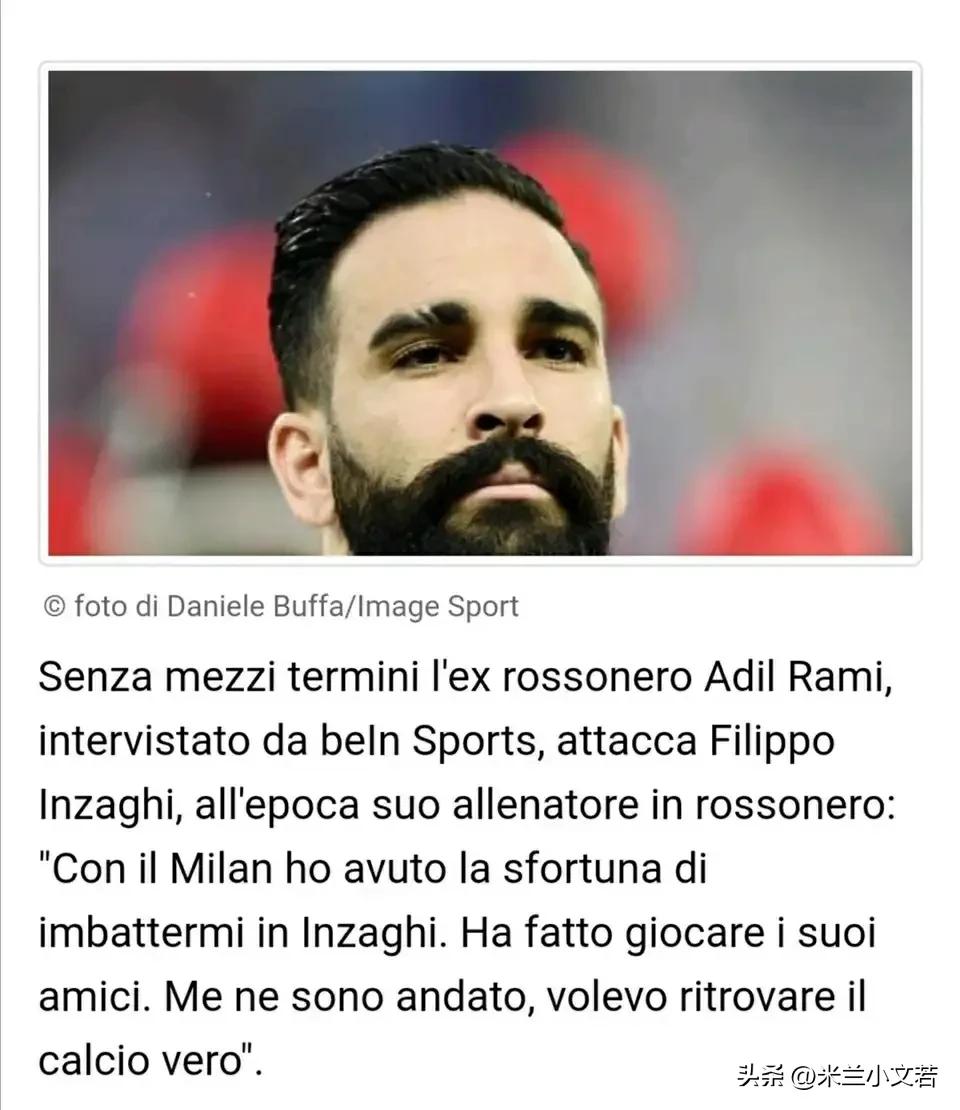This screenshot has width=960, height=1110.
Task: Click the name Adil Rami in the article
Action: (798, 677)
